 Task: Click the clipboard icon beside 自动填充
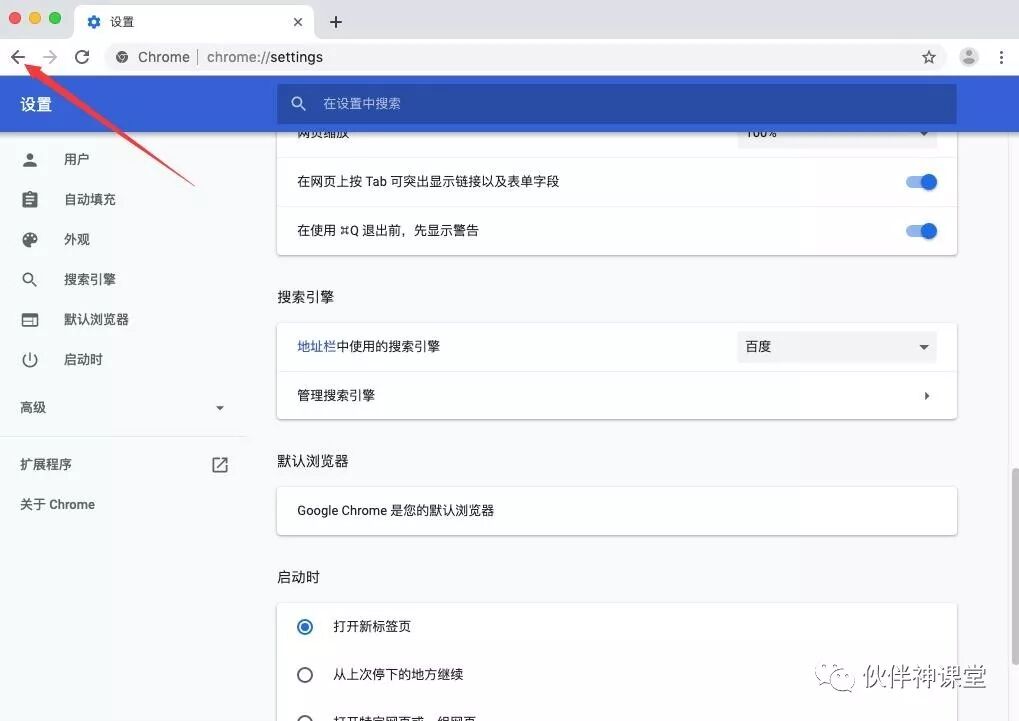tap(30, 200)
